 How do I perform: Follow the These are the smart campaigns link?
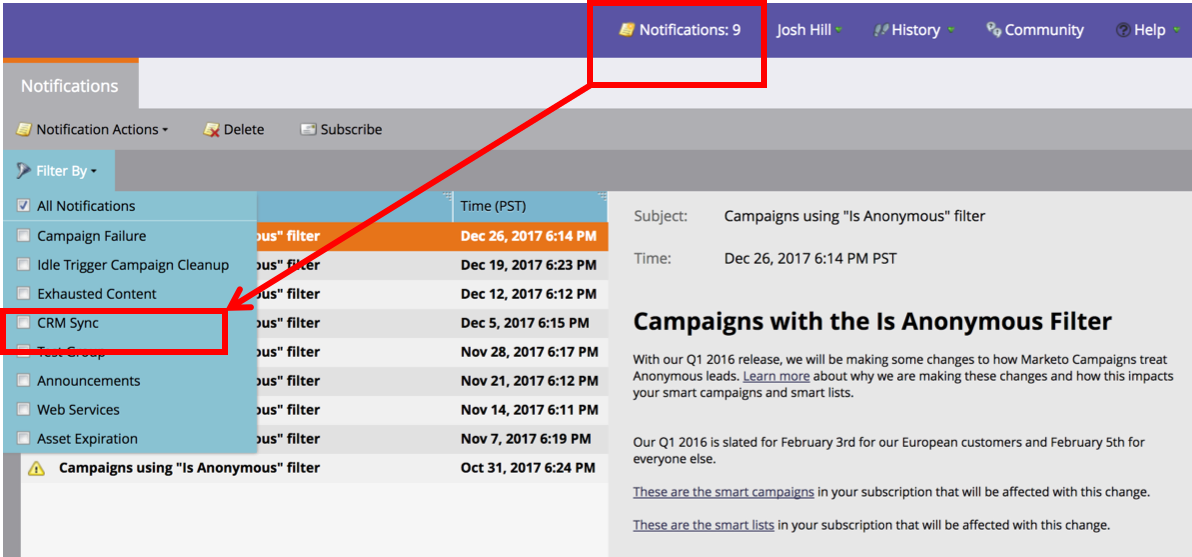pos(723,492)
